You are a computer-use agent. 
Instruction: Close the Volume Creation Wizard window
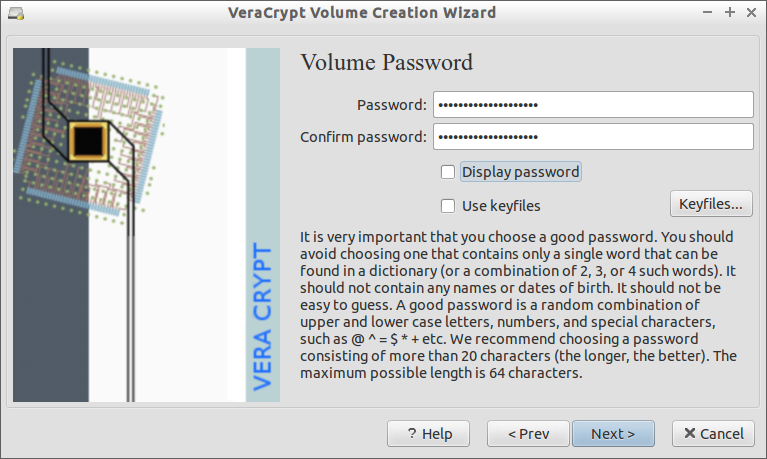pyautogui.click(x=752, y=12)
